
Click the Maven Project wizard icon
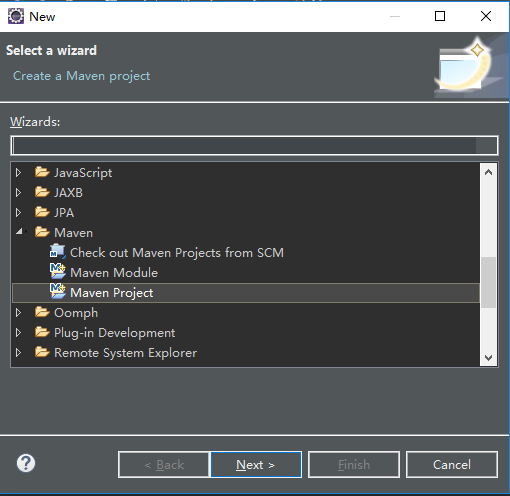point(58,291)
